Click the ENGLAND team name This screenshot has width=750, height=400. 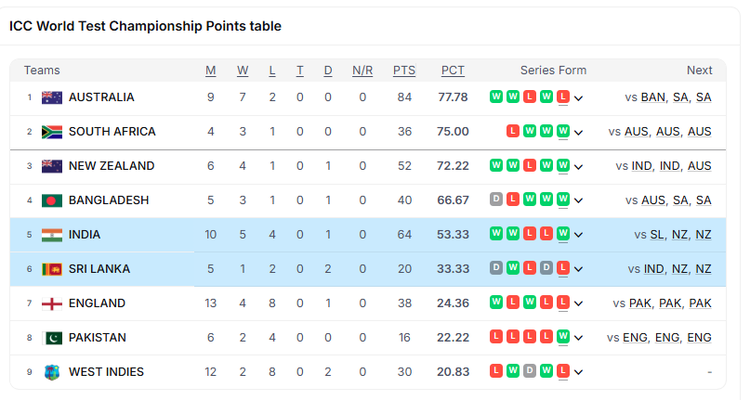tap(97, 303)
